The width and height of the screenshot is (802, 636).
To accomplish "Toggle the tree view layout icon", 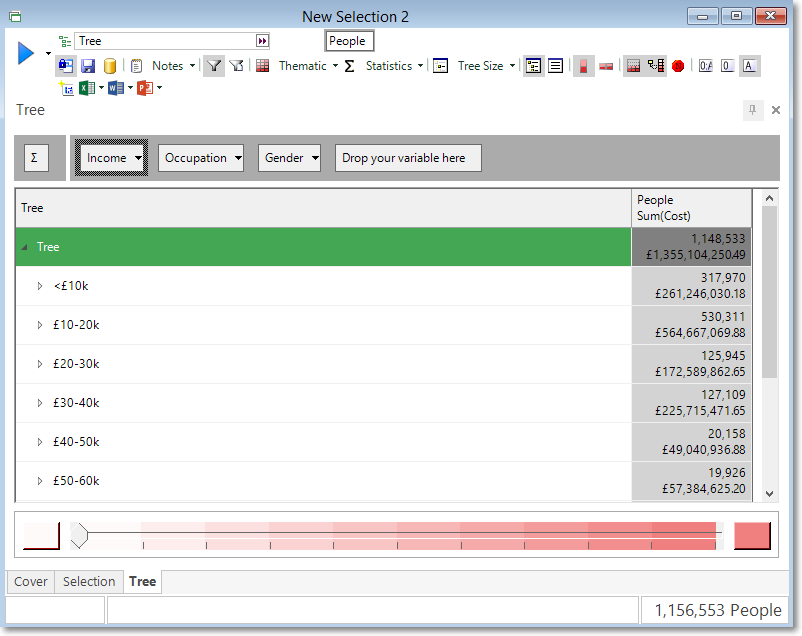I will point(533,66).
